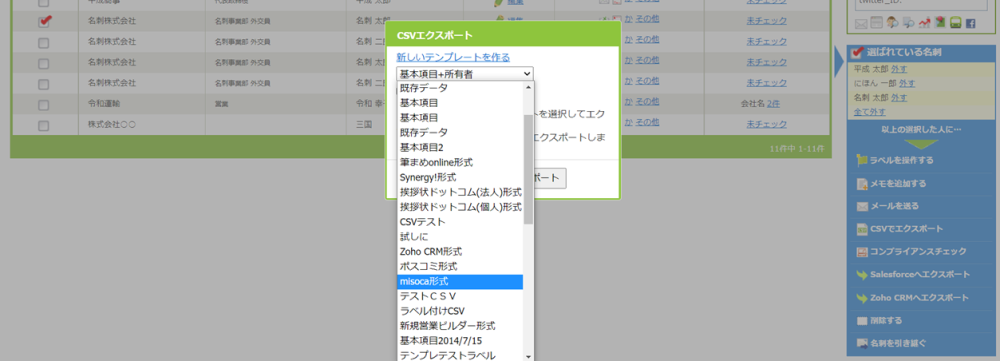Click 新しいテンプレートを作る link
This screenshot has height=361, width=1000.
click(x=453, y=57)
